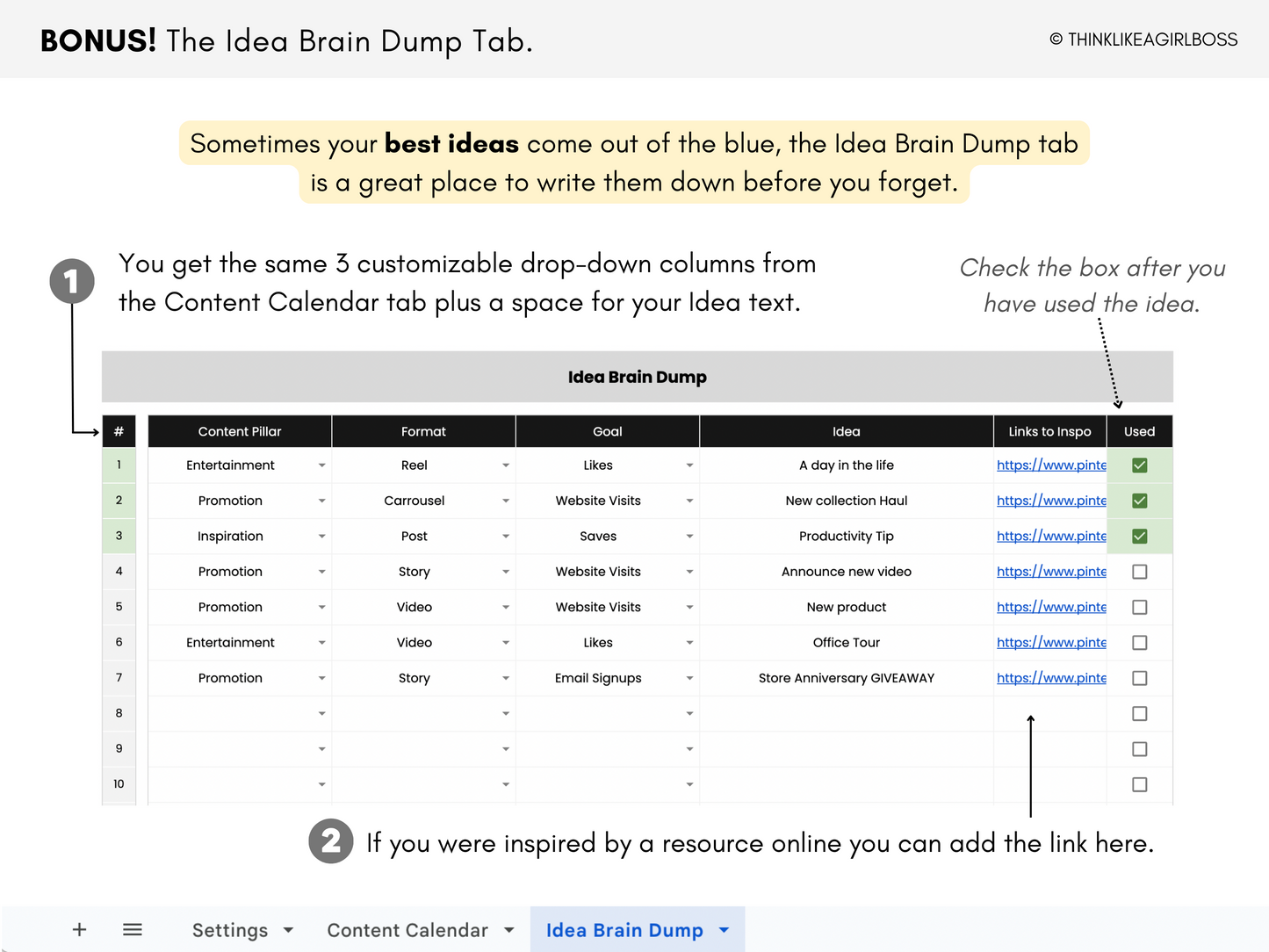This screenshot has width=1269, height=952.
Task: Open the link on the New collection Haul row
Action: click(x=1051, y=500)
